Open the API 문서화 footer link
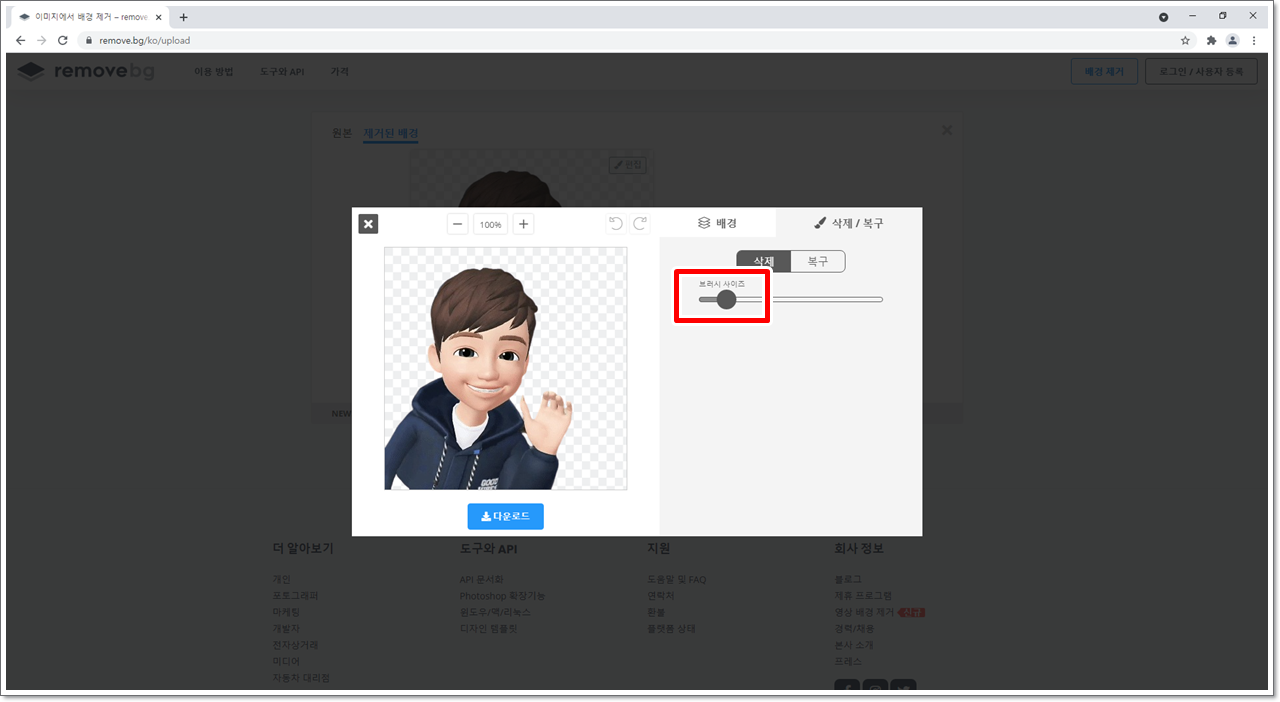 [x=482, y=580]
